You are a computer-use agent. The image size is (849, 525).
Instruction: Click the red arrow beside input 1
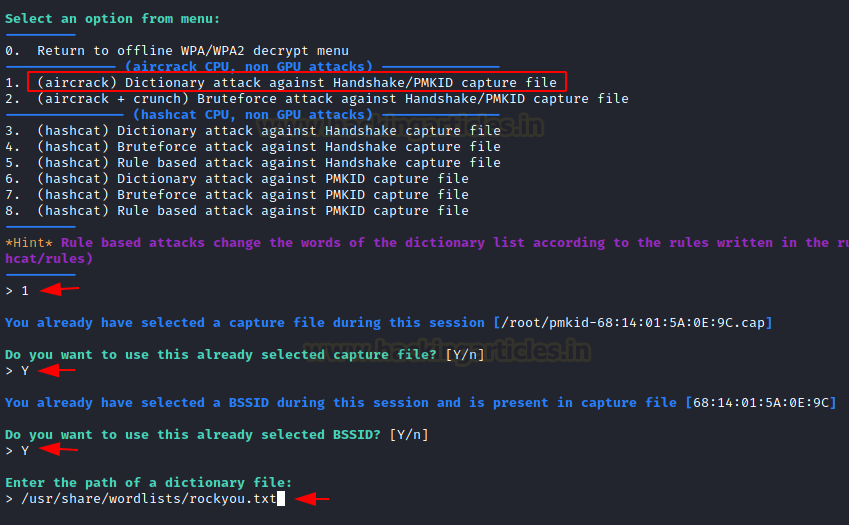[60, 290]
